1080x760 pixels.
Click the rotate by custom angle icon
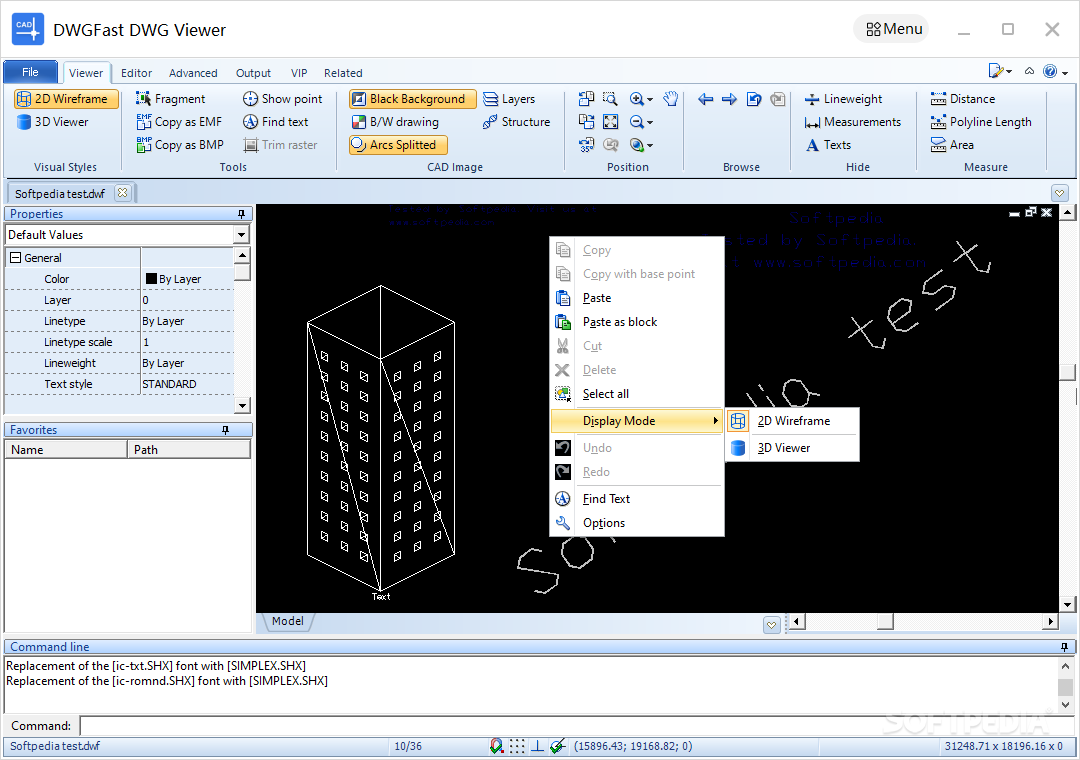586,145
